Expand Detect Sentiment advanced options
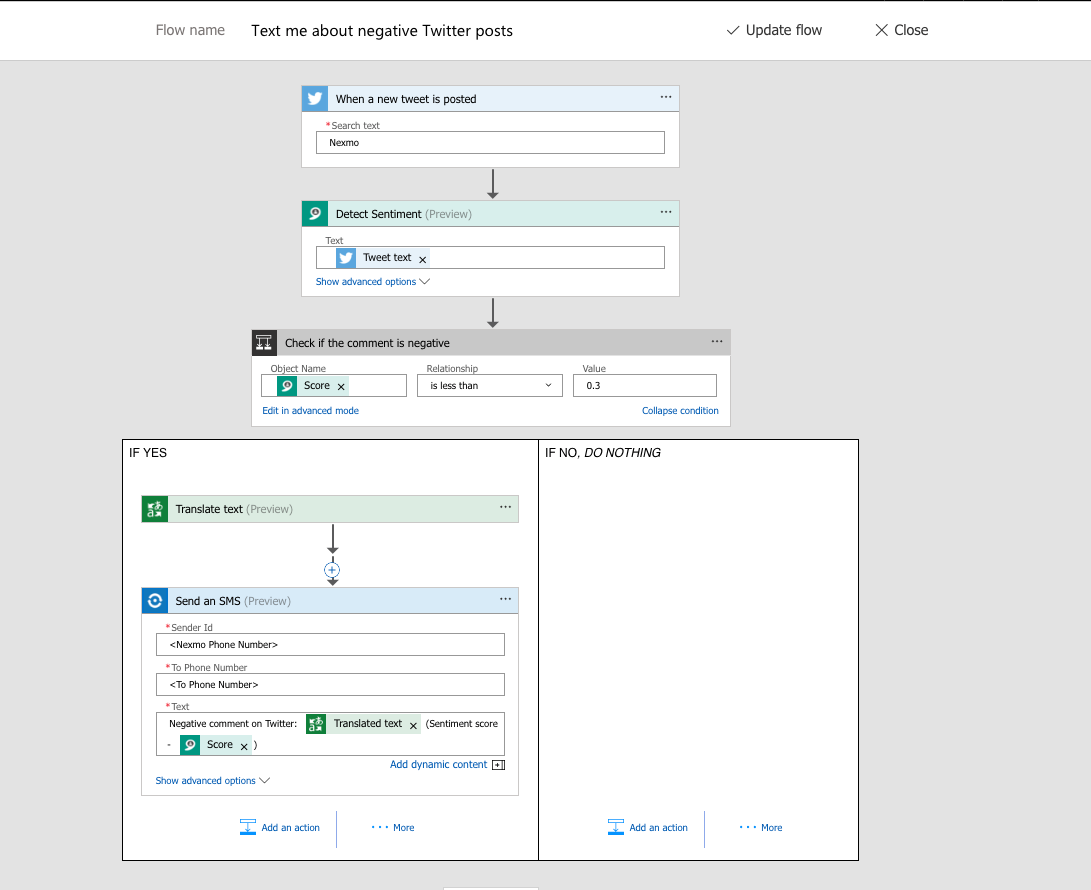This screenshot has height=890, width=1091. coord(372,282)
